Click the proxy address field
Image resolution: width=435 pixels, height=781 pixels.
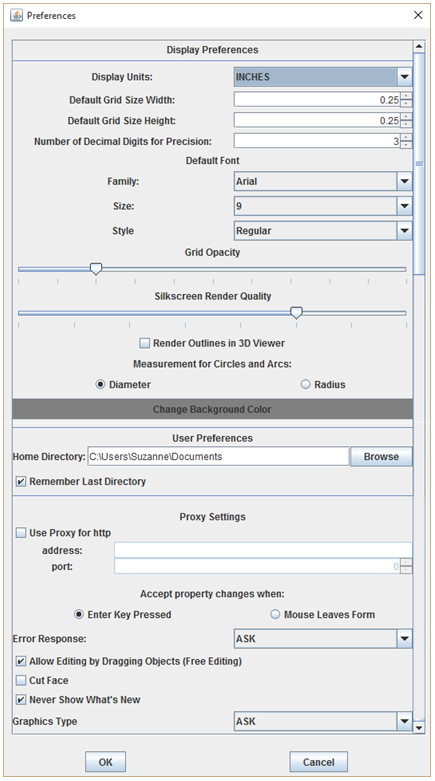263,550
